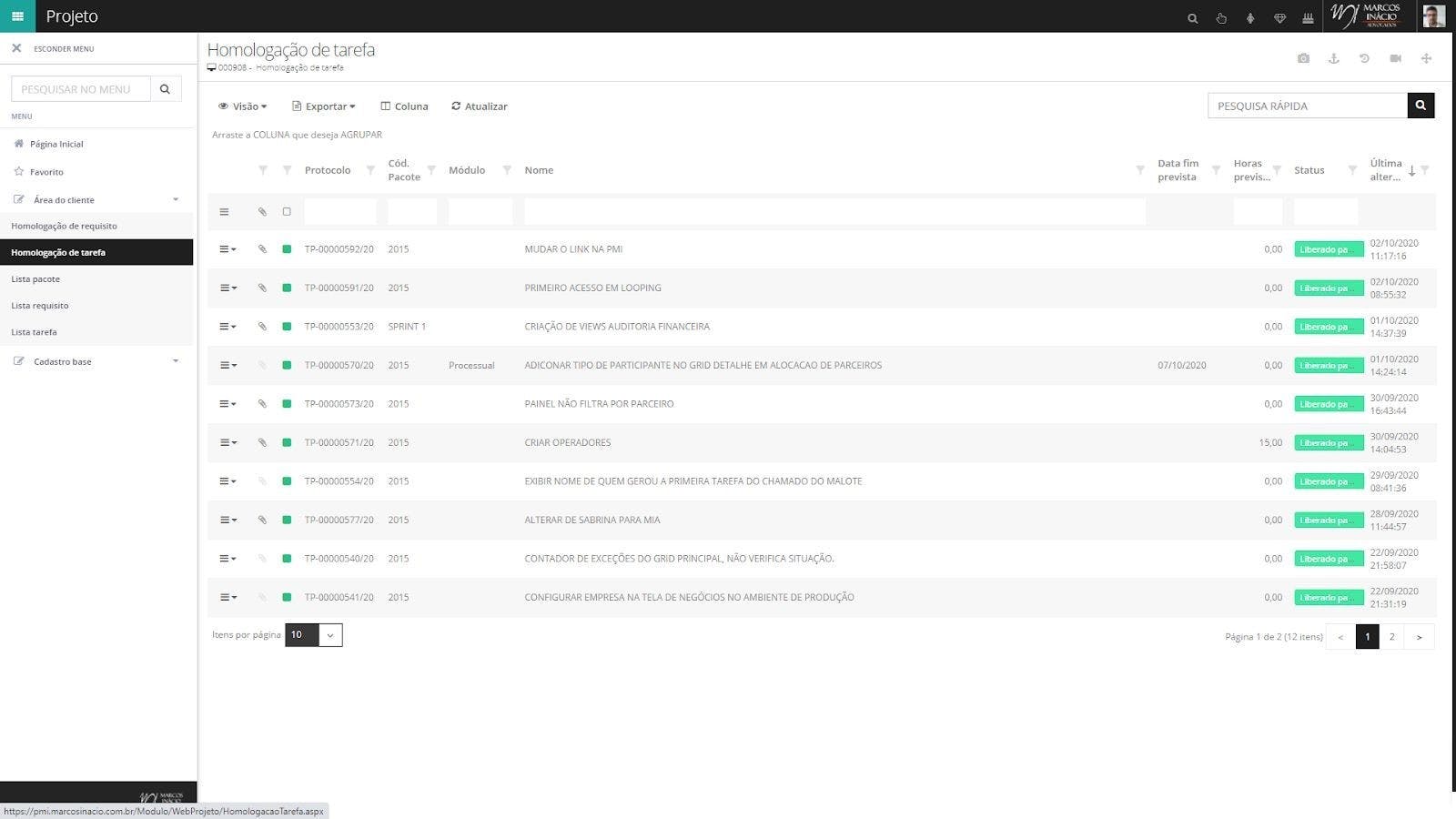Toggle green checkbox for TP-00000570/20
The width and height of the screenshot is (1456, 819).
287,366
